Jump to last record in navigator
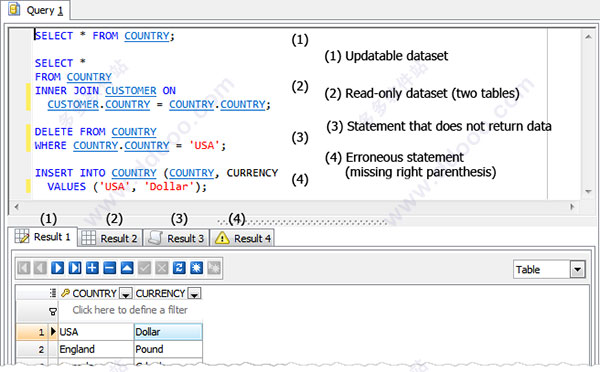Screen dimensions: 600x372 tap(75, 268)
